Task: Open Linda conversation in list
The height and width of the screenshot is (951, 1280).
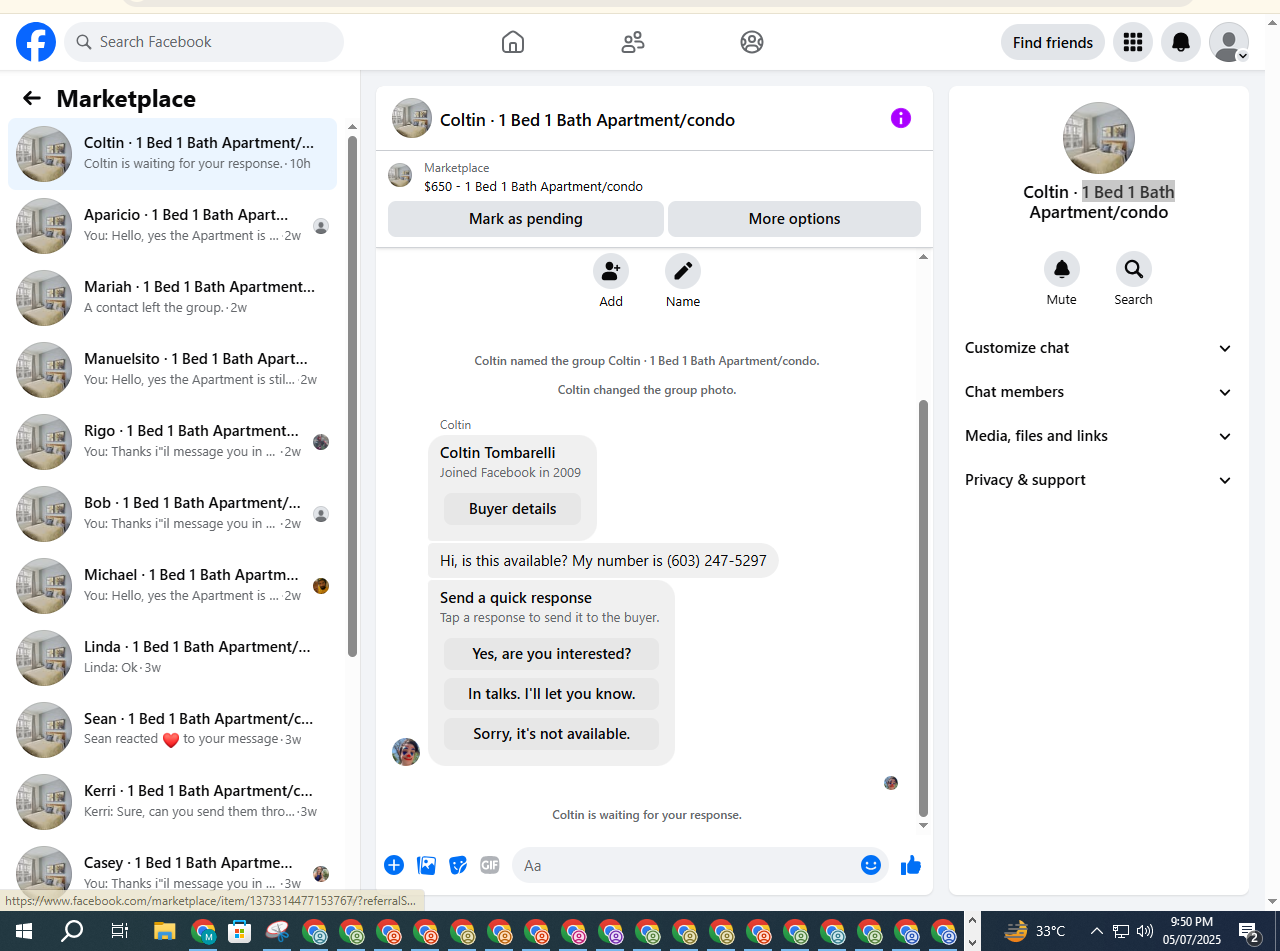Action: pos(172,658)
